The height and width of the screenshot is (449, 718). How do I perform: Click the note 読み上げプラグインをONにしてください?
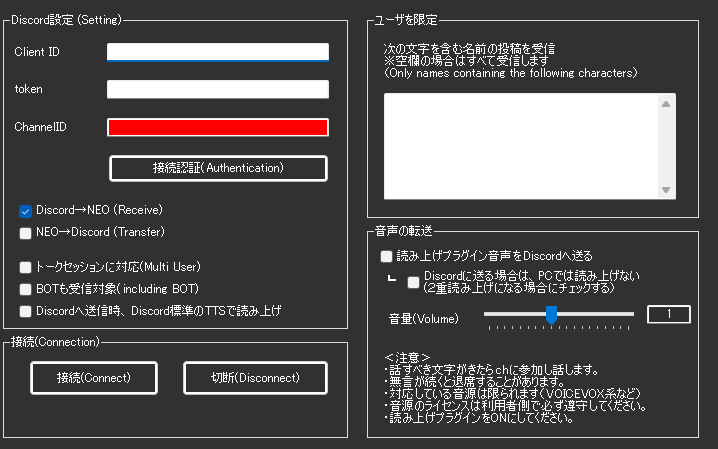coord(479,418)
